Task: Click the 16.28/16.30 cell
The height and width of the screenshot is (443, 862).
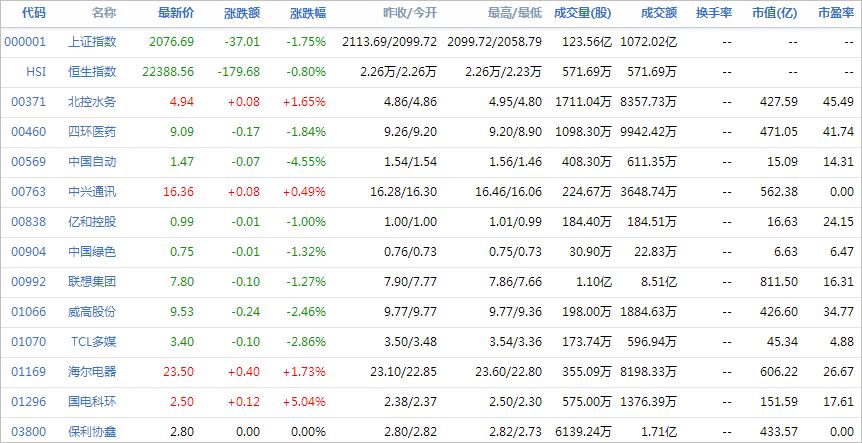Action: click(404, 192)
